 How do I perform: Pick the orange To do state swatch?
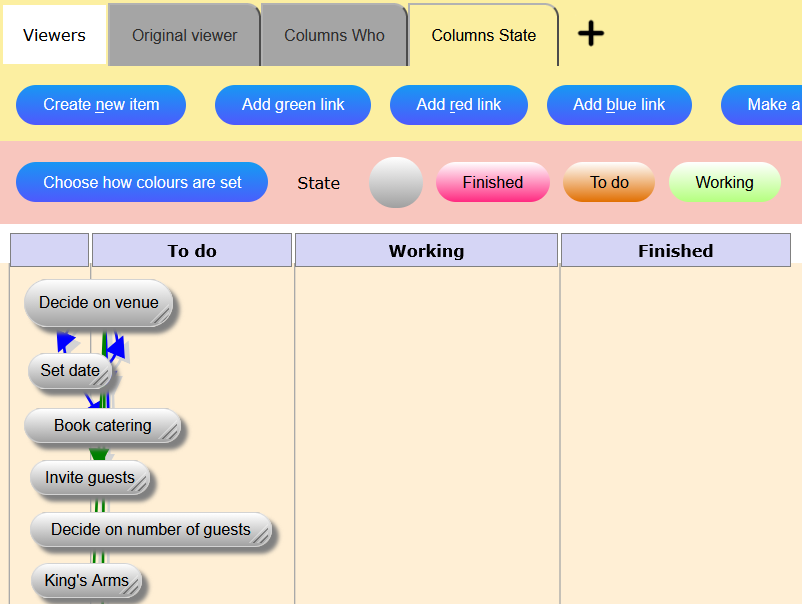coord(609,182)
